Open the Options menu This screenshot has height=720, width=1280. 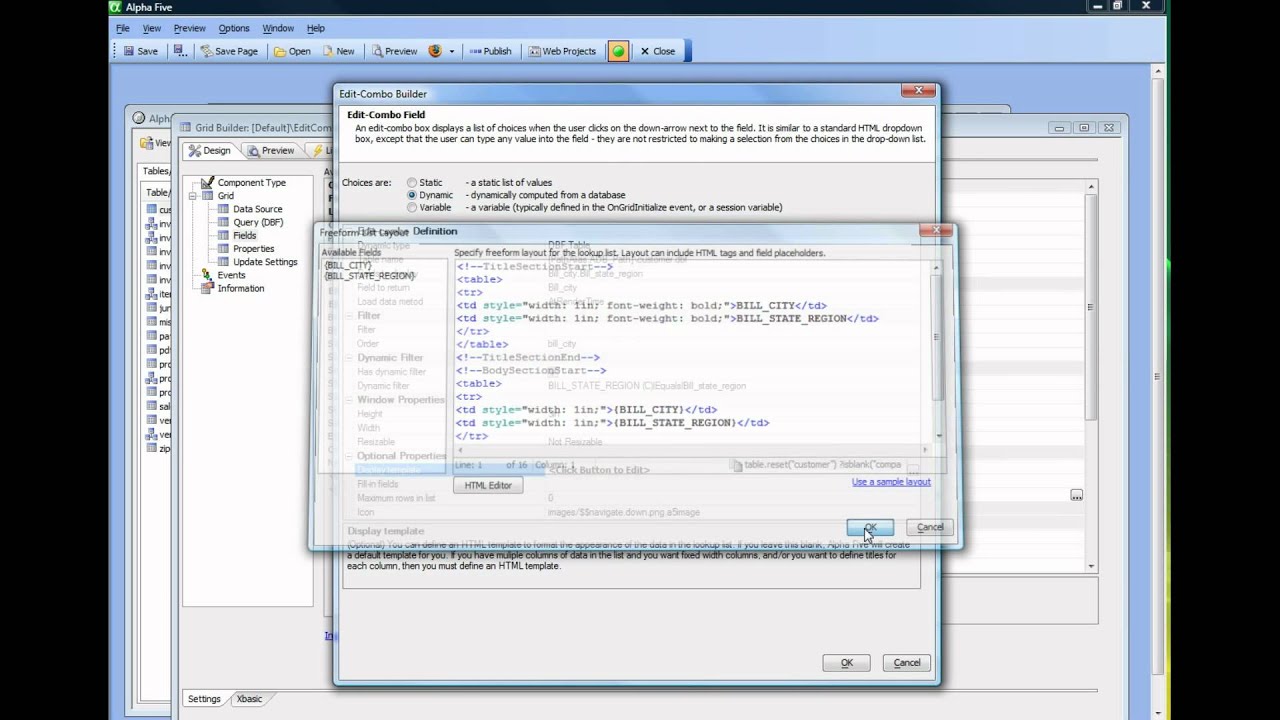(x=234, y=28)
